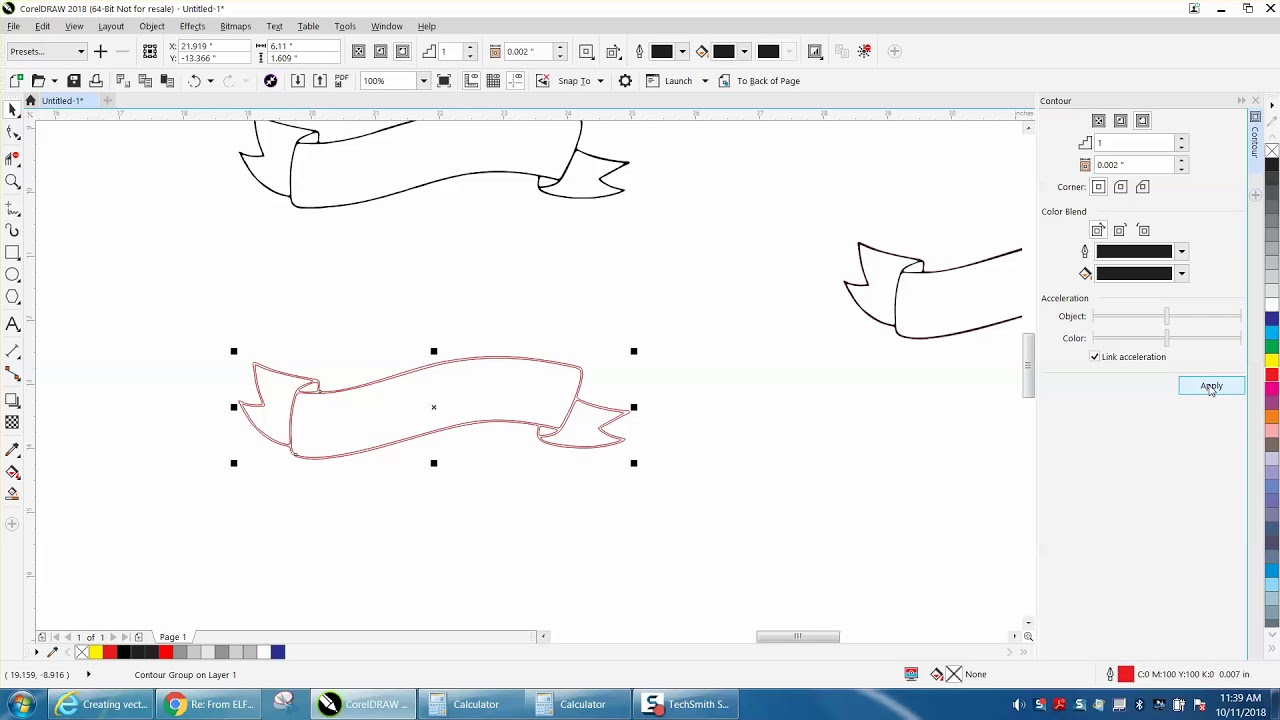
Task: Click the contour offset field in docker
Action: (1134, 165)
